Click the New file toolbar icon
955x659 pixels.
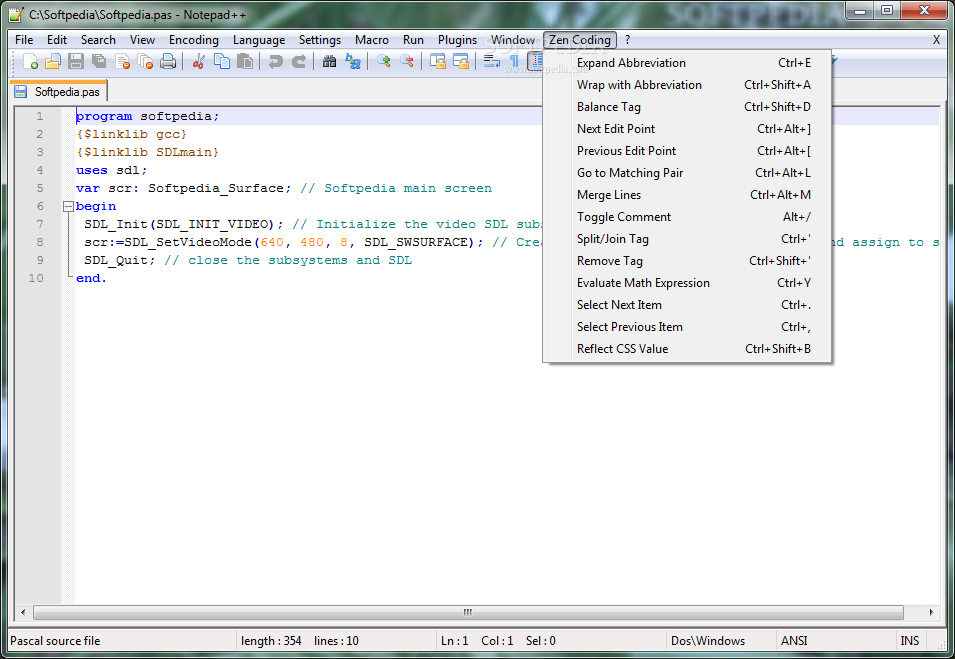[x=30, y=62]
